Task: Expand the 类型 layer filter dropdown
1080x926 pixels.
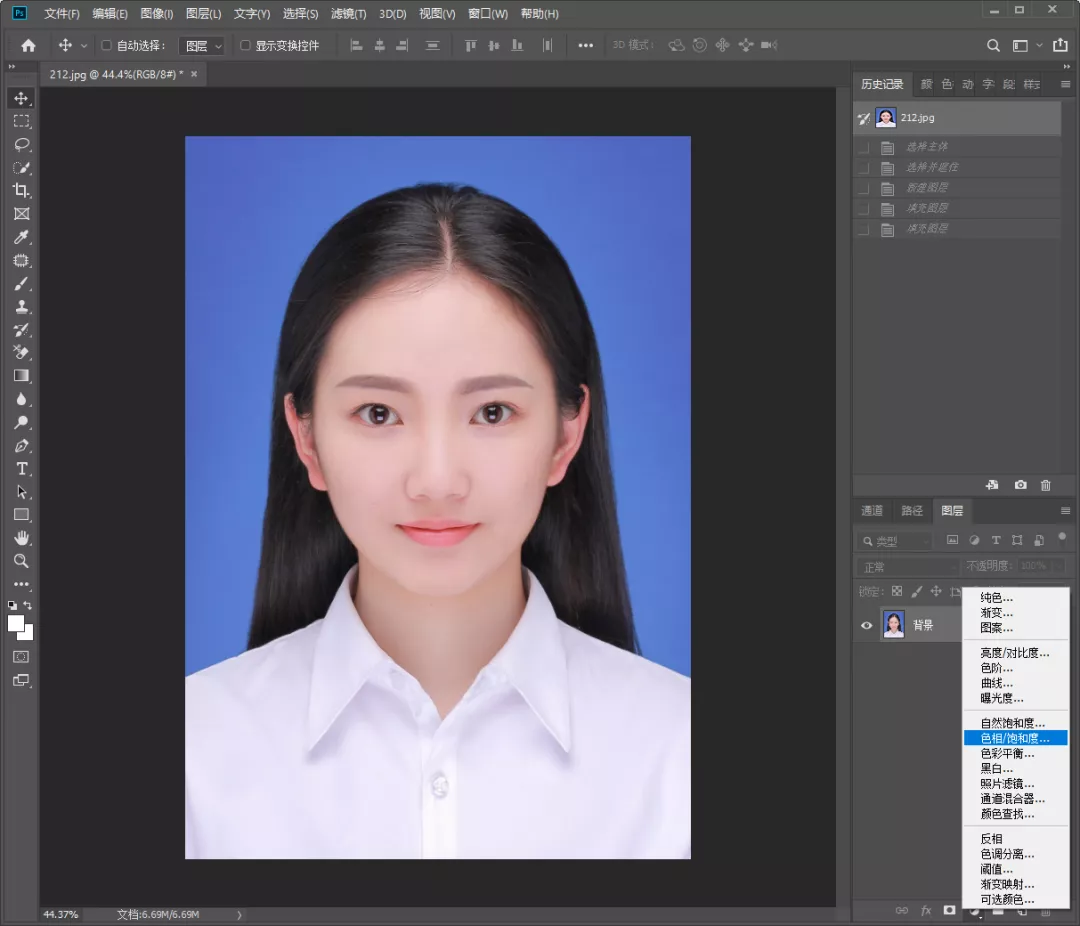Action: pyautogui.click(x=894, y=541)
